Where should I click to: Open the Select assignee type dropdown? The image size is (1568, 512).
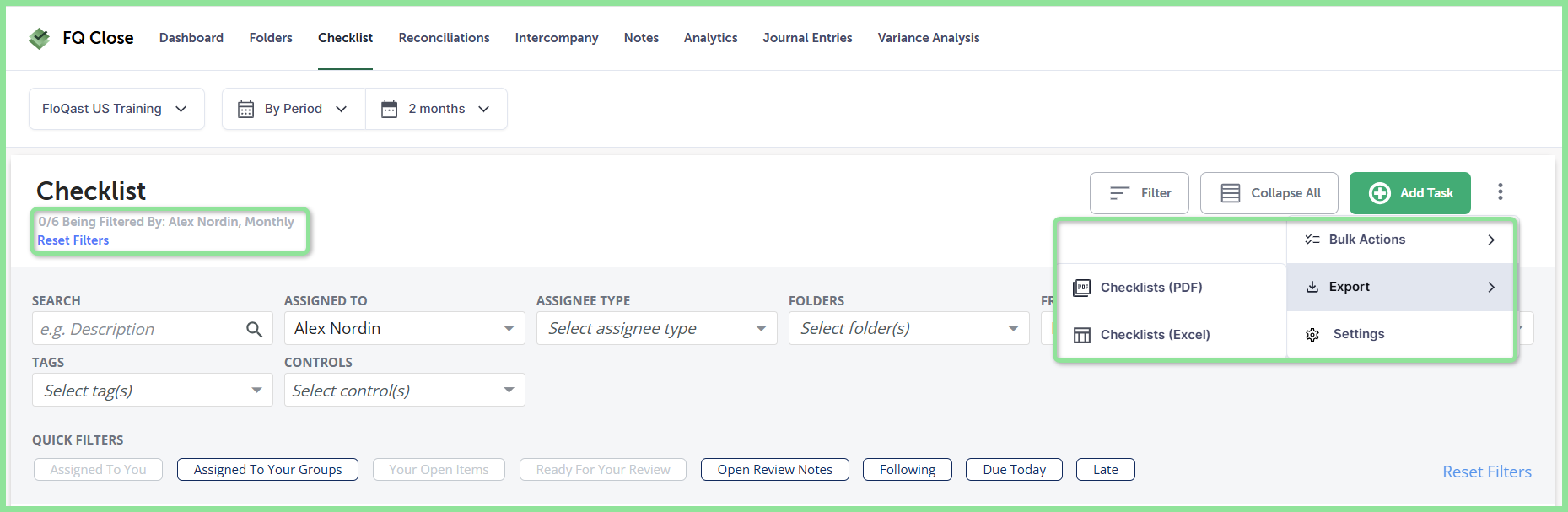coord(657,328)
